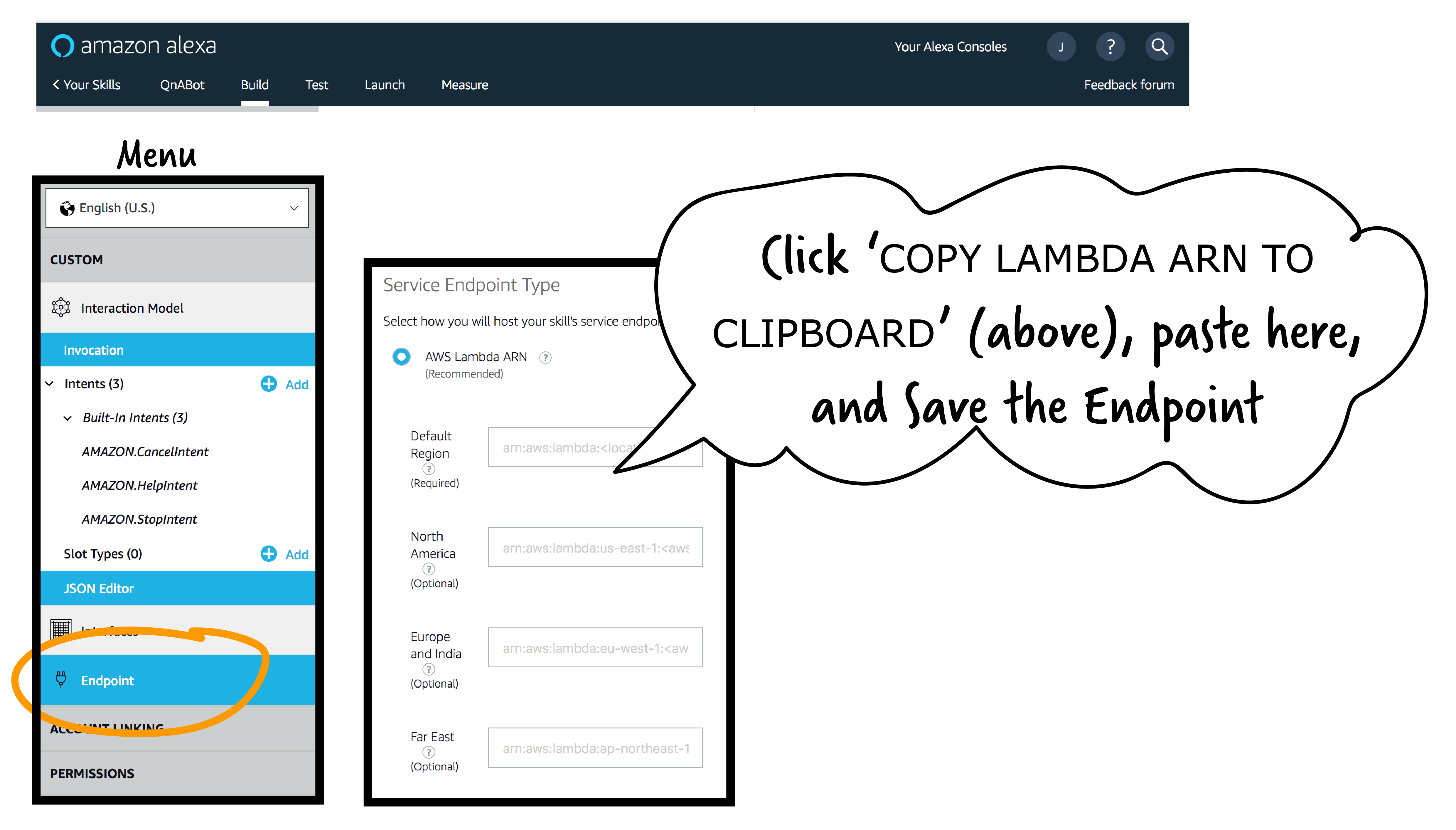Select Invocation in the menu
The image size is (1456, 830).
pyautogui.click(x=178, y=349)
